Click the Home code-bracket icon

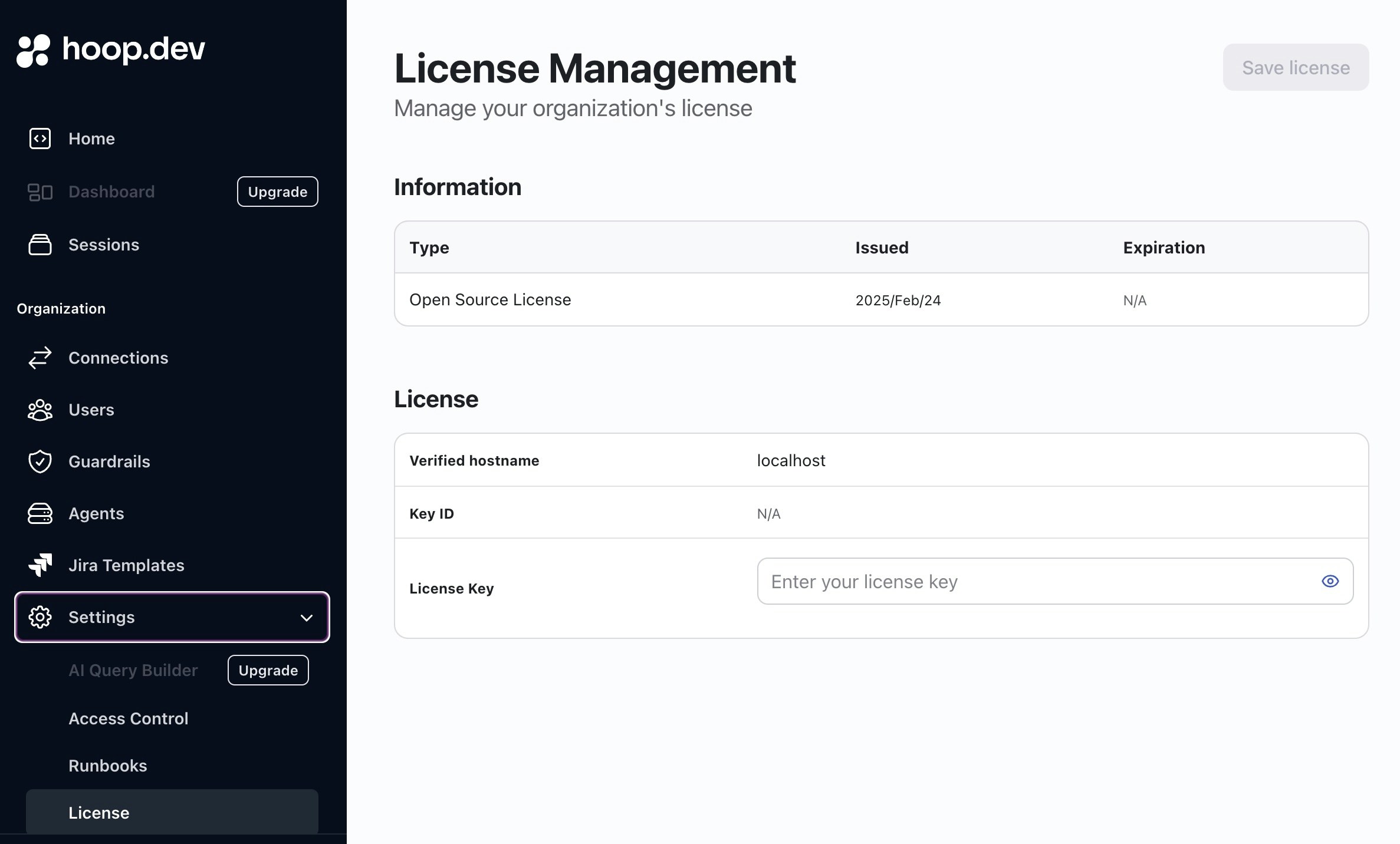[40, 139]
